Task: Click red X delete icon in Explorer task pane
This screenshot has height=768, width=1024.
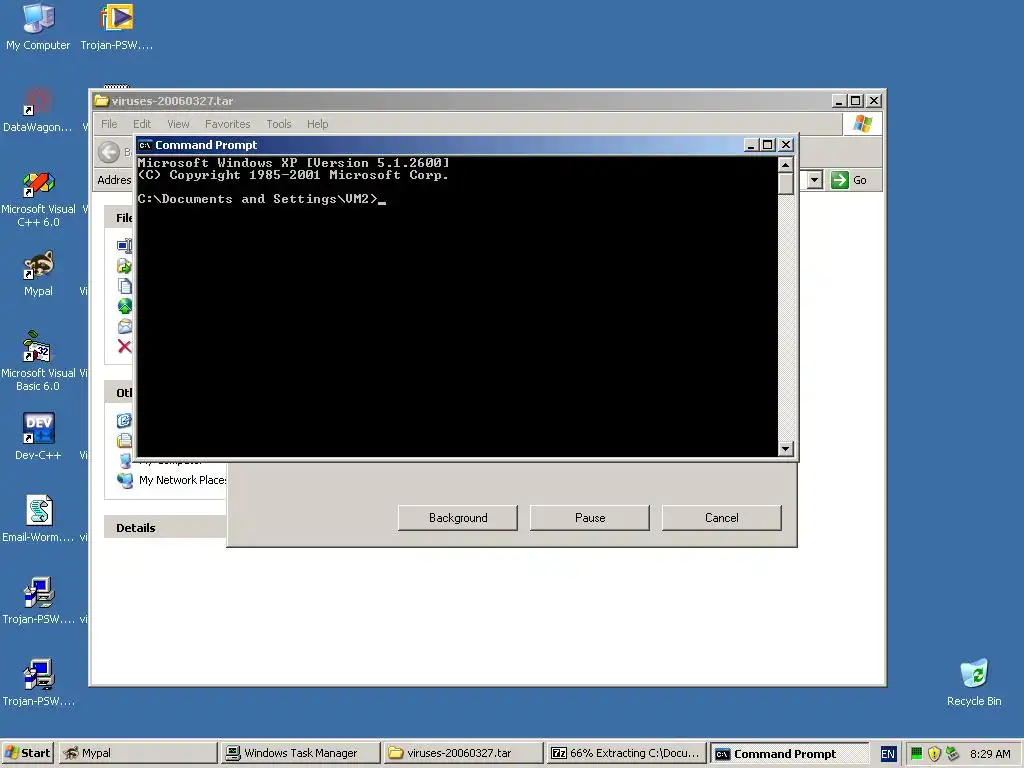Action: (124, 346)
